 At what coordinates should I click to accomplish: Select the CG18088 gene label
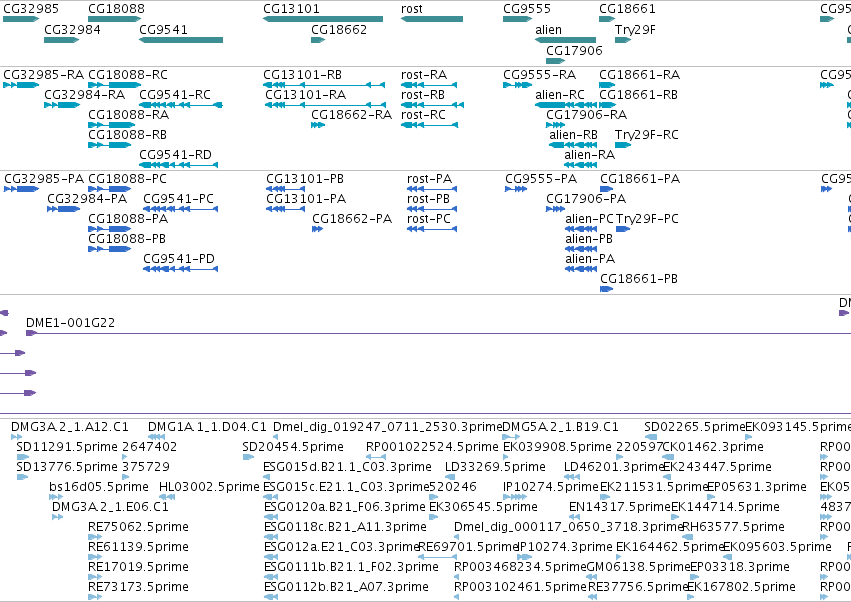click(x=116, y=9)
